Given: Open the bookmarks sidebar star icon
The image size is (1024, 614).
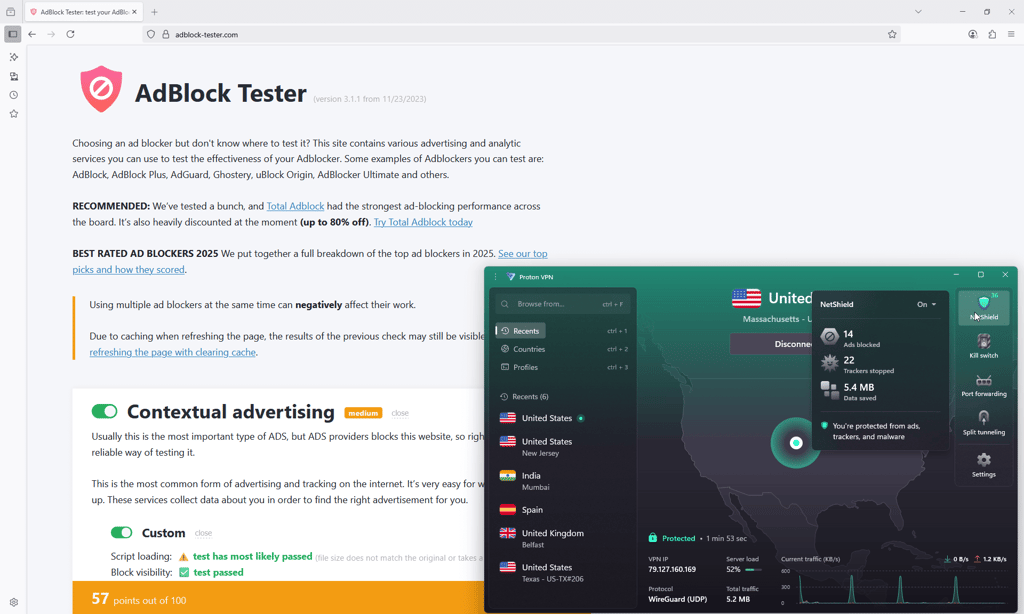Looking at the screenshot, I should [x=14, y=114].
